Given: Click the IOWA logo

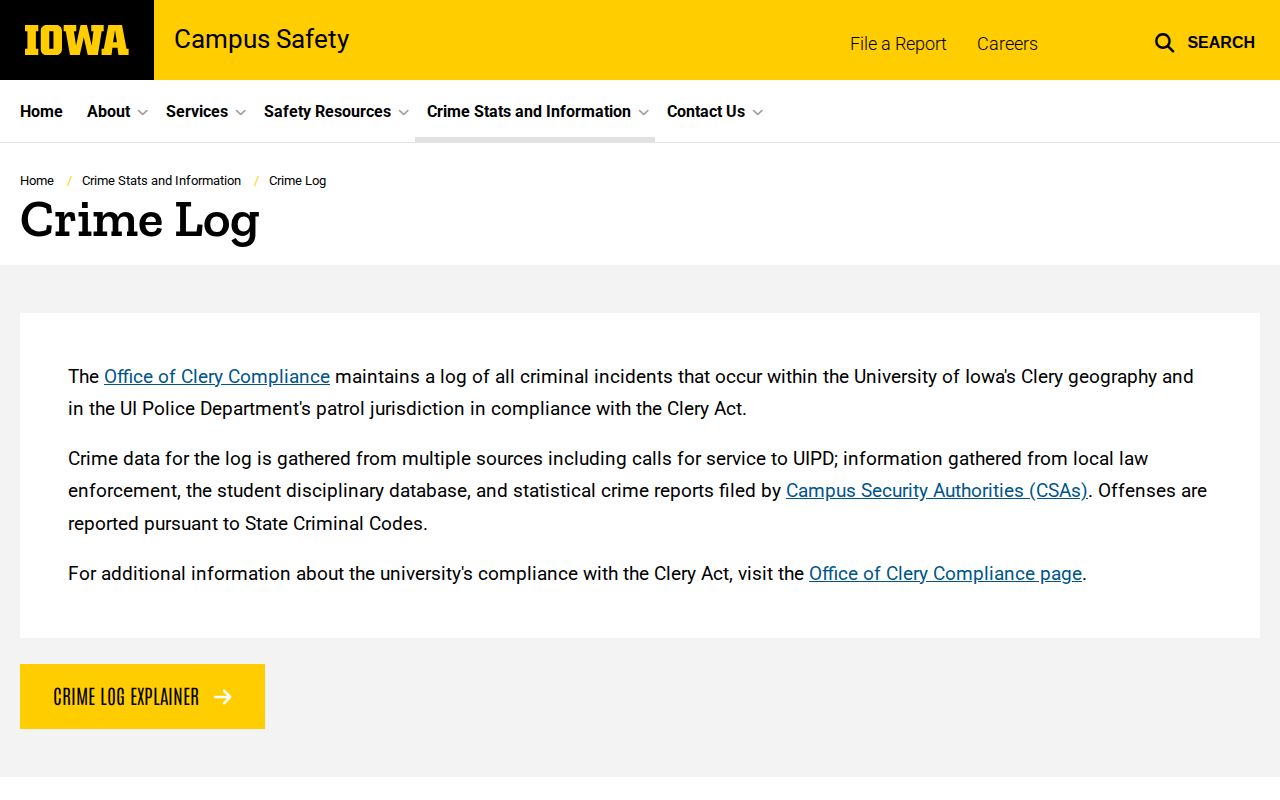Looking at the screenshot, I should pos(77,40).
